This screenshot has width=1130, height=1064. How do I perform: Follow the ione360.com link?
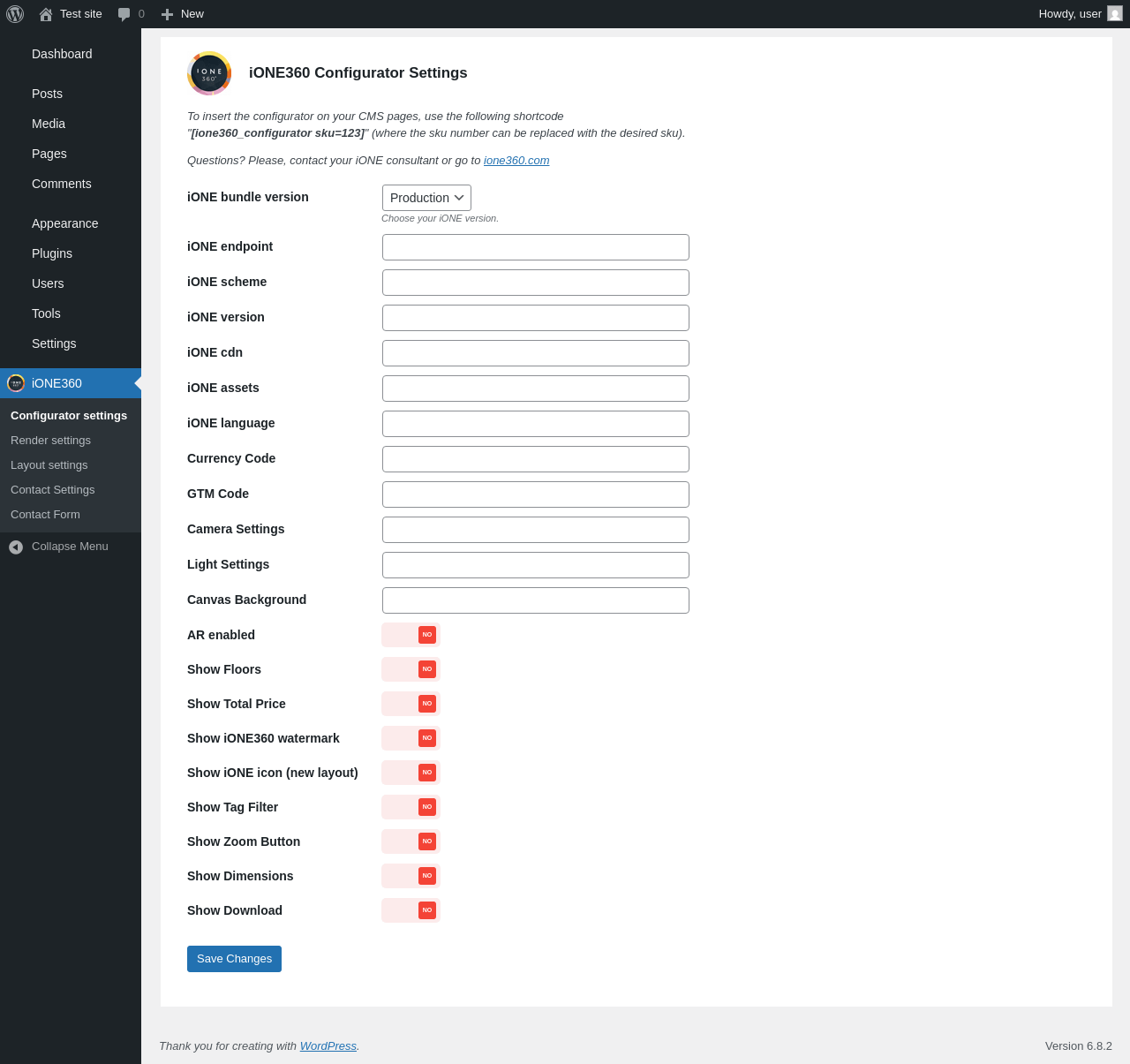(516, 161)
